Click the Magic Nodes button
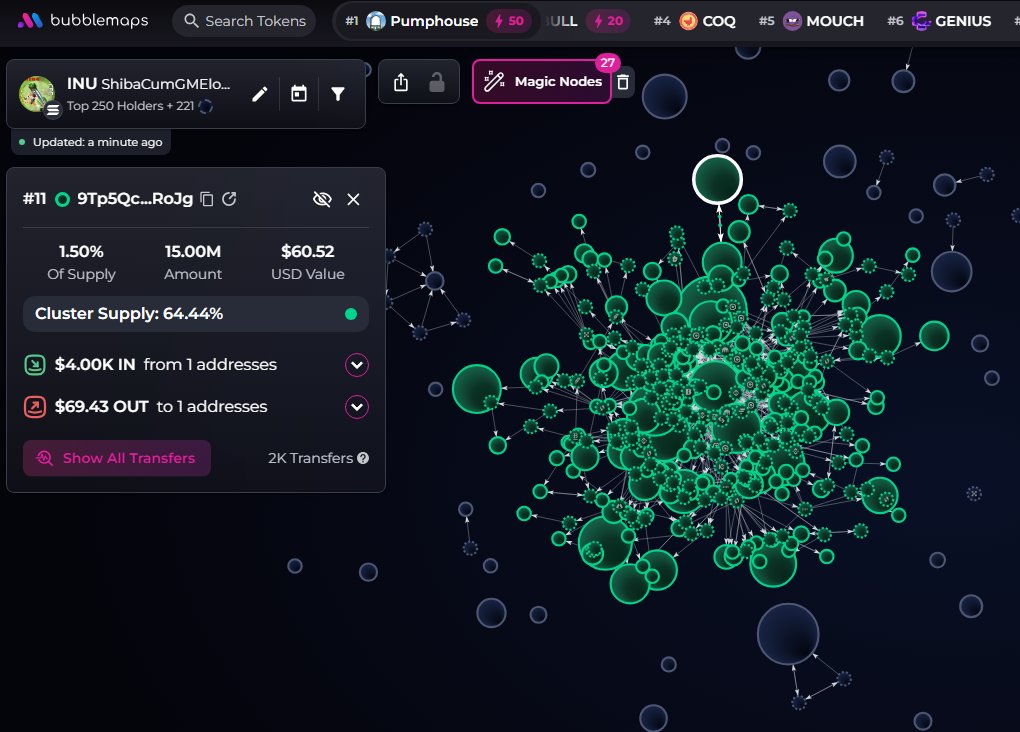Image resolution: width=1020 pixels, height=732 pixels. click(542, 82)
